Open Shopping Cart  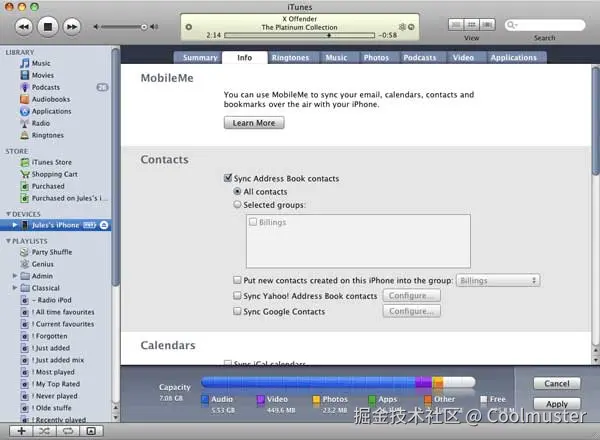click(x=55, y=174)
